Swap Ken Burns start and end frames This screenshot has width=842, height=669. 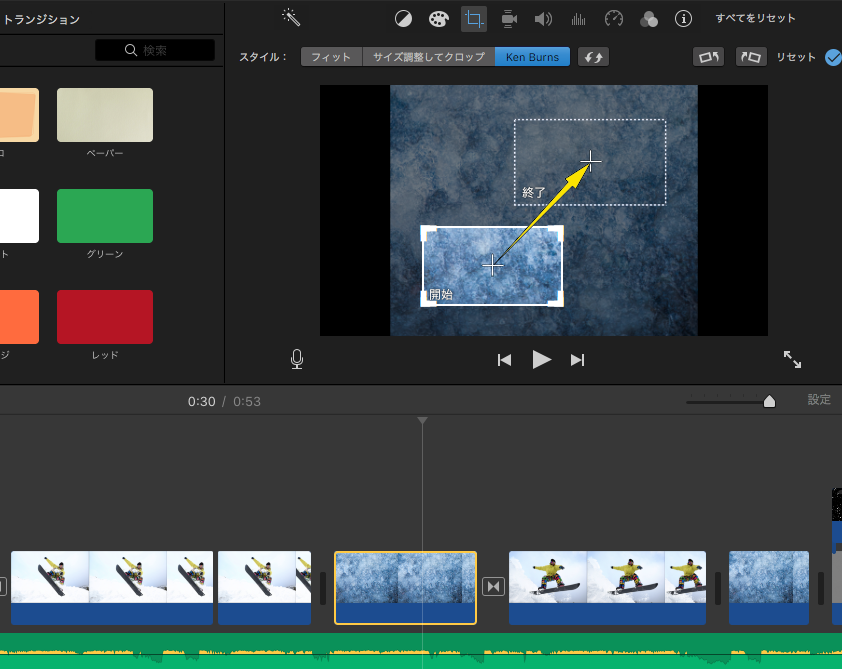coord(593,57)
